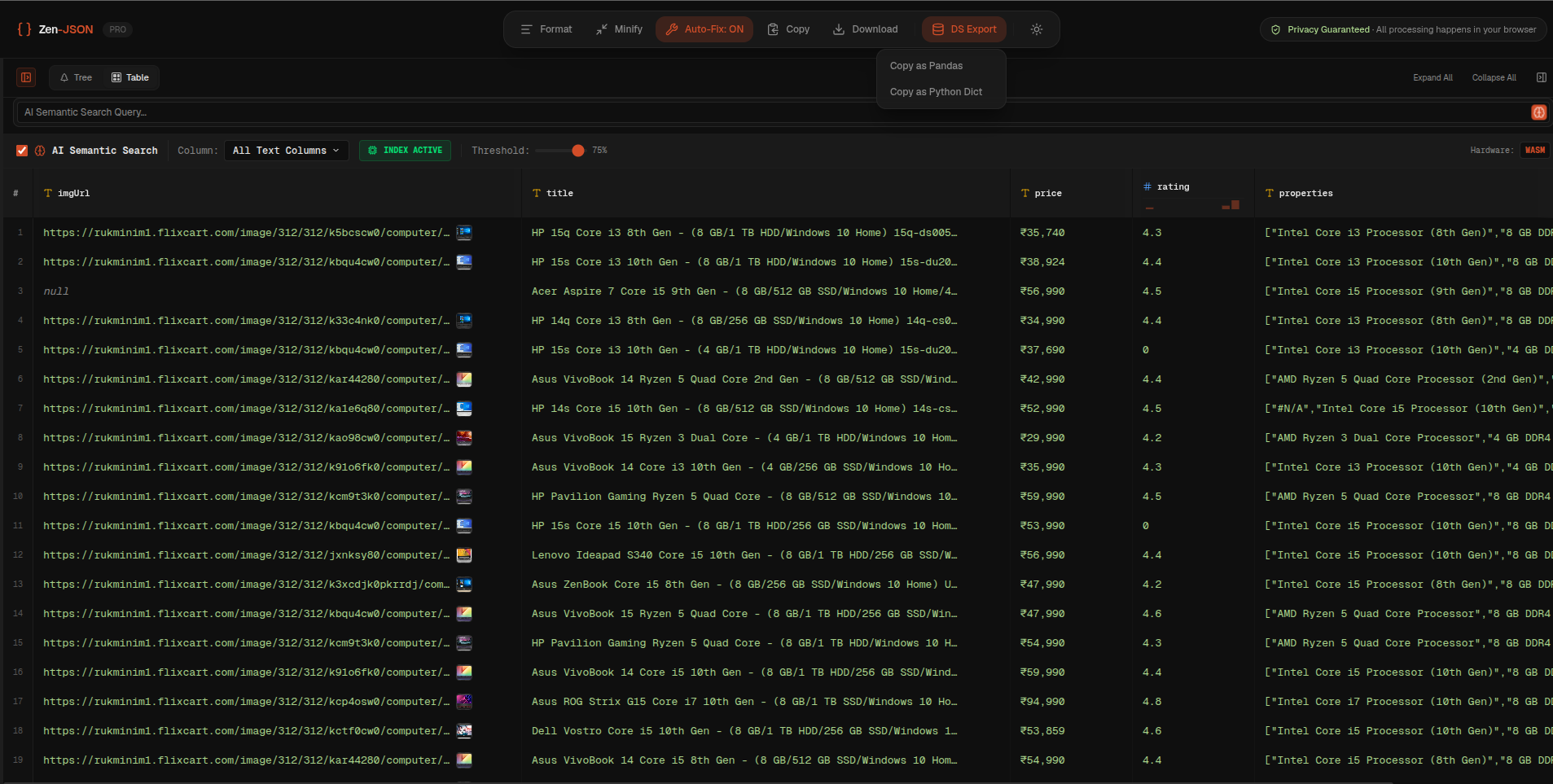Click the WASM hardware badge
The height and width of the screenshot is (784, 1553).
tap(1534, 151)
